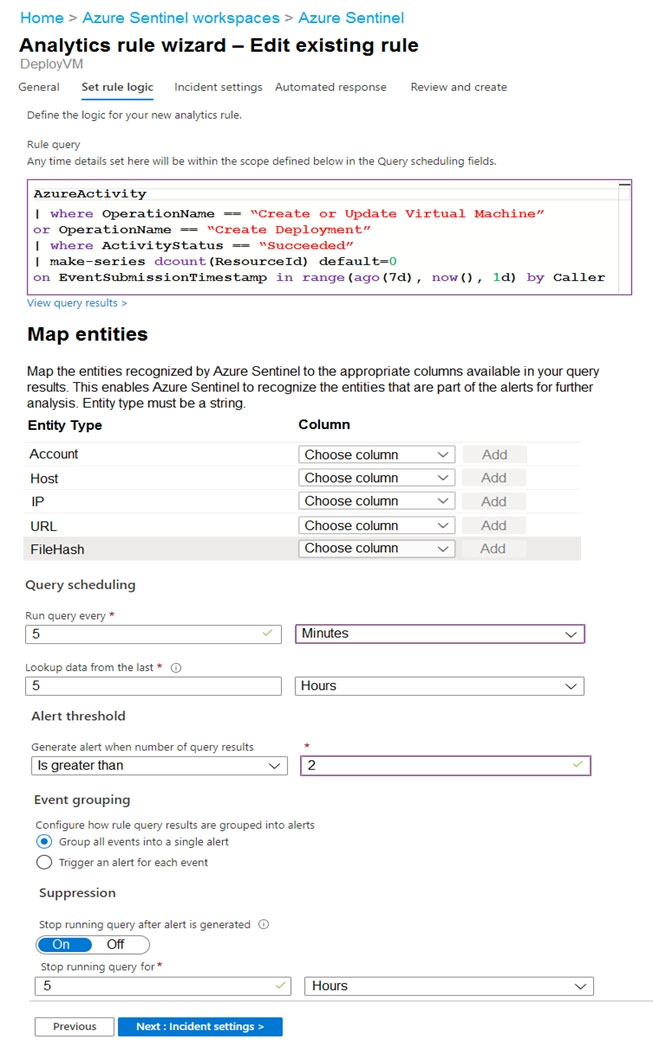Click the Previous button
This screenshot has height=1042, width=653.
pos(74,1027)
